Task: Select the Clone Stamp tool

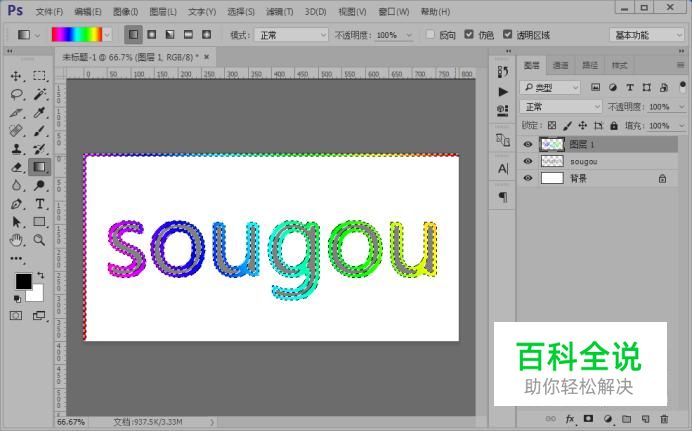Action: pyautogui.click(x=16, y=149)
